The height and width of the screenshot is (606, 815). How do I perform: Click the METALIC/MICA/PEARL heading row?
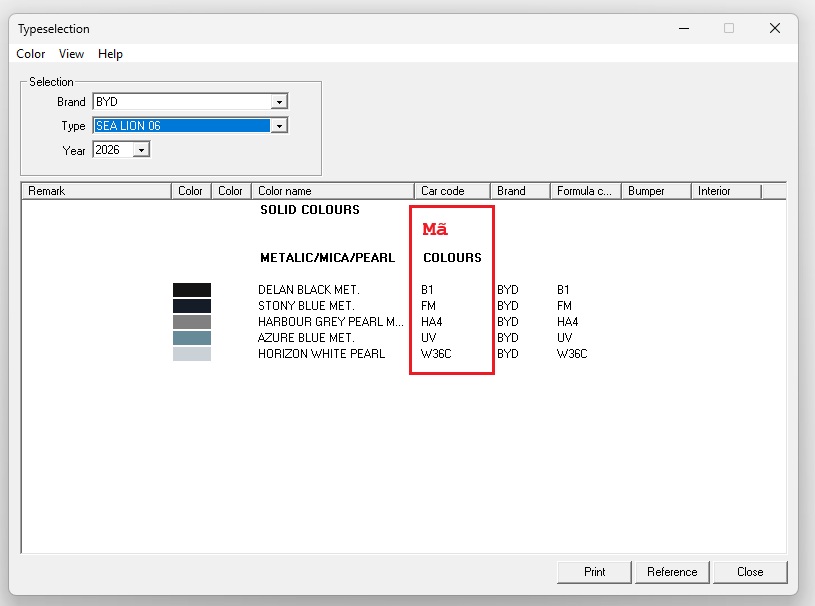327,258
